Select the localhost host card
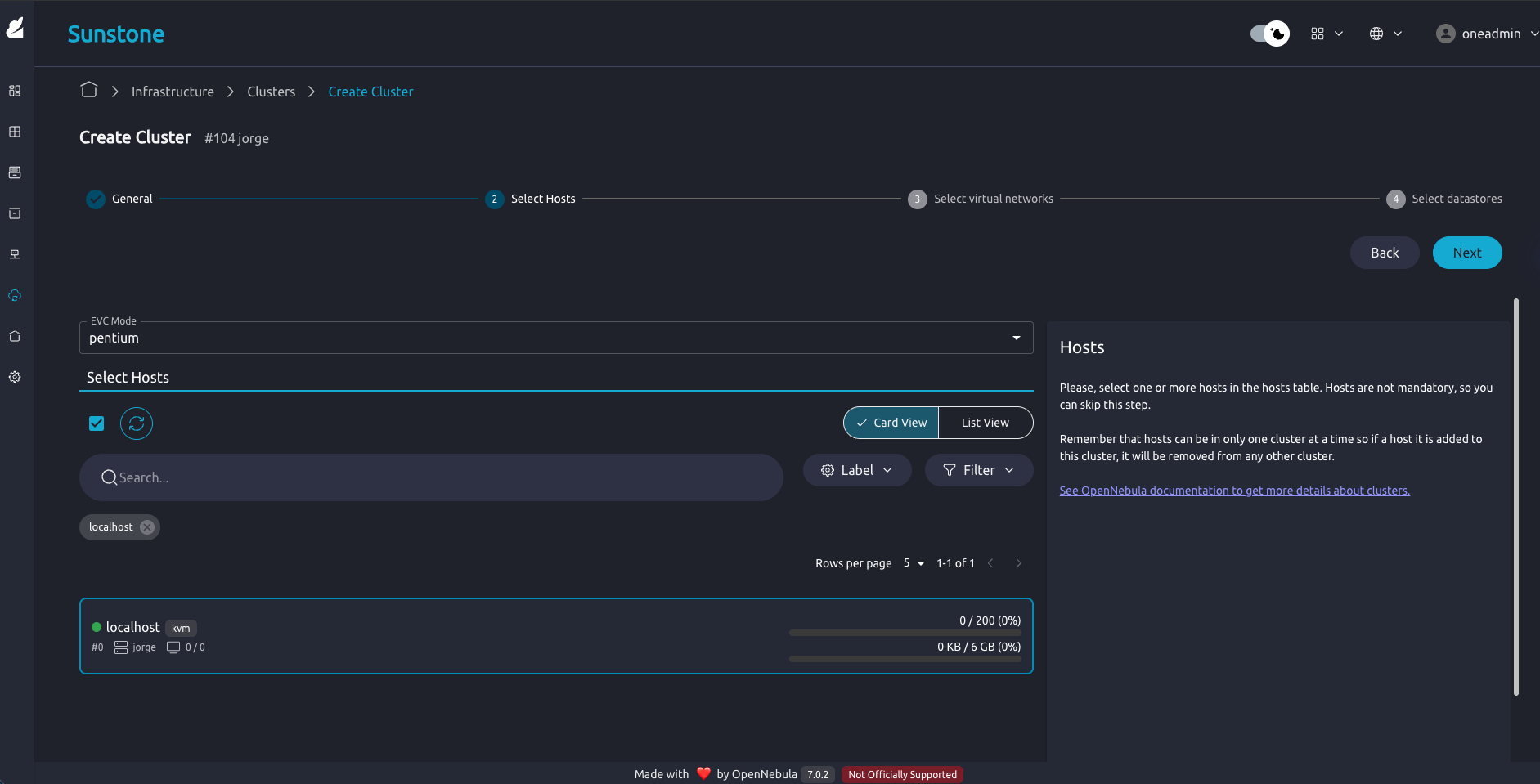The width and height of the screenshot is (1540, 784). (556, 636)
